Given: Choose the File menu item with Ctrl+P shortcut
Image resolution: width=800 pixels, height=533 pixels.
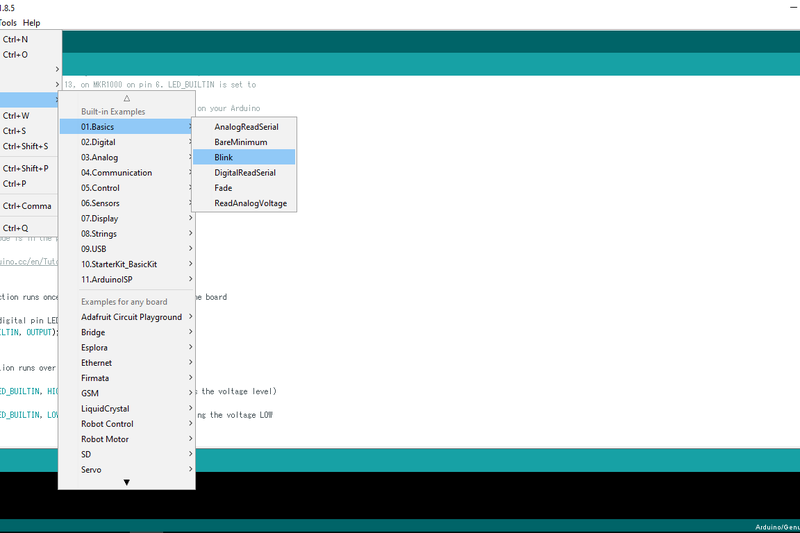Looking at the screenshot, I should coord(31,184).
